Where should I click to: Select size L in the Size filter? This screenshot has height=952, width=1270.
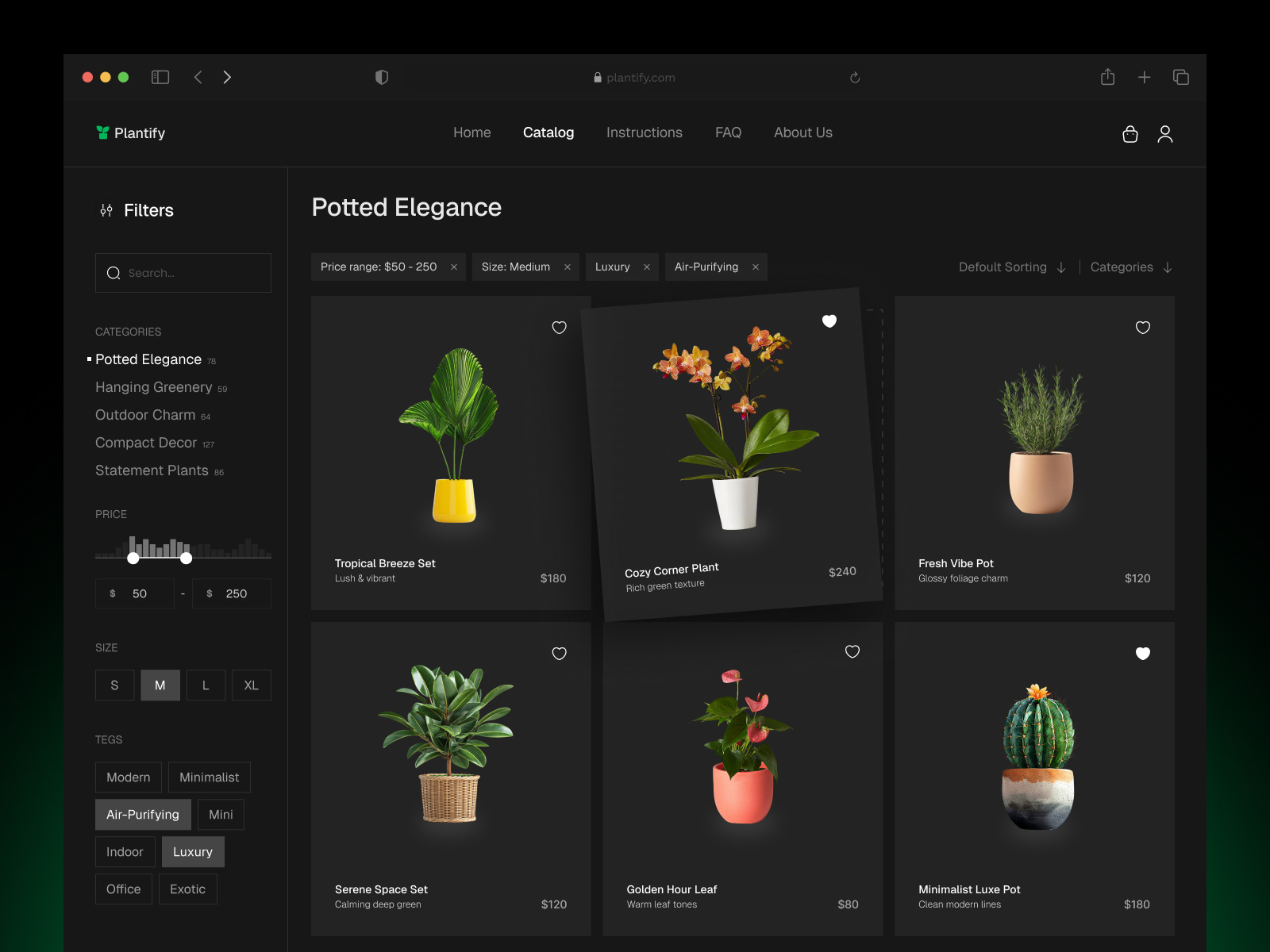point(206,685)
